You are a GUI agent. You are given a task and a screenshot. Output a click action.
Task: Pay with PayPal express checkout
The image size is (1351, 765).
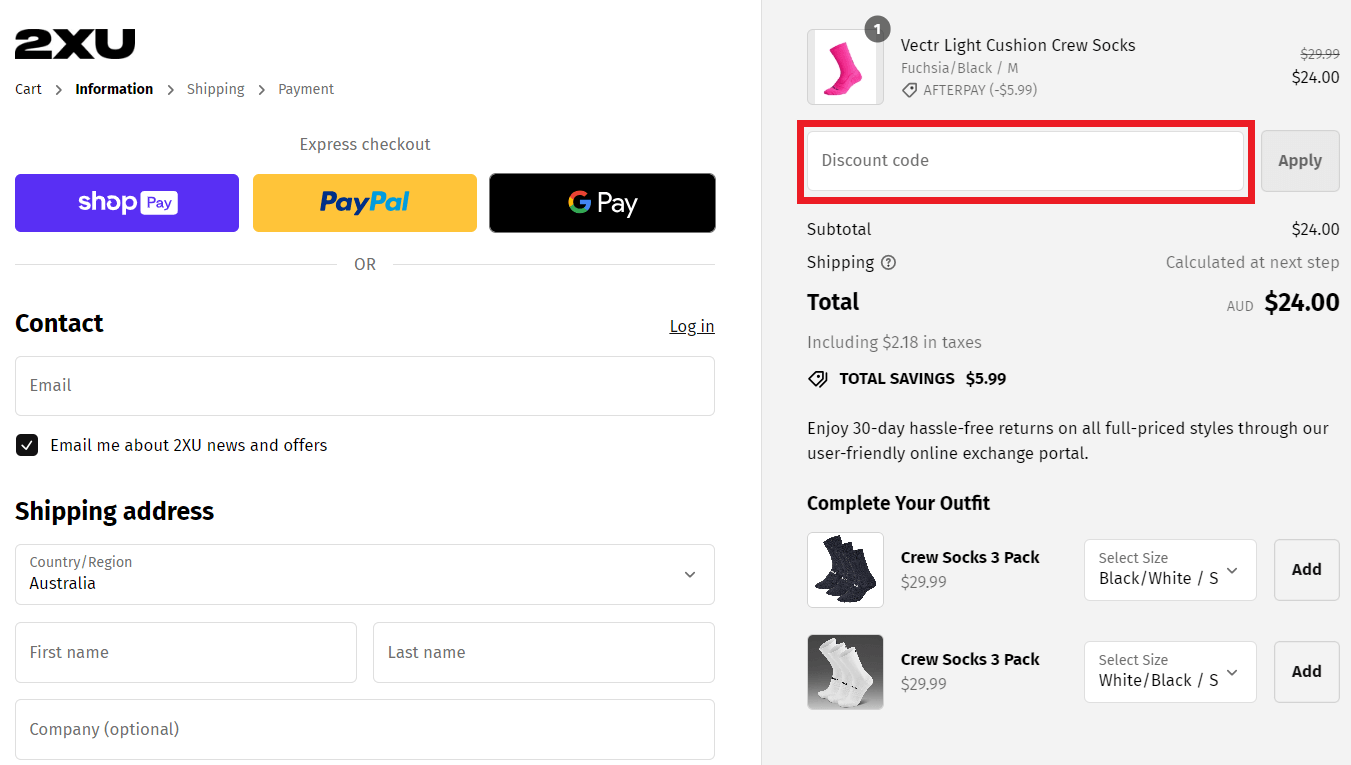coord(365,203)
